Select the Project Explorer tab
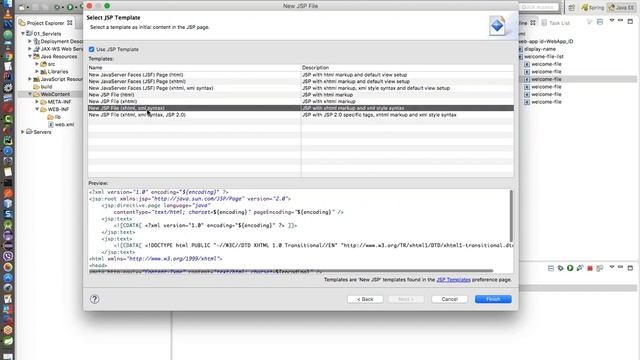Viewport: 640px width, 360px height. 45,23
